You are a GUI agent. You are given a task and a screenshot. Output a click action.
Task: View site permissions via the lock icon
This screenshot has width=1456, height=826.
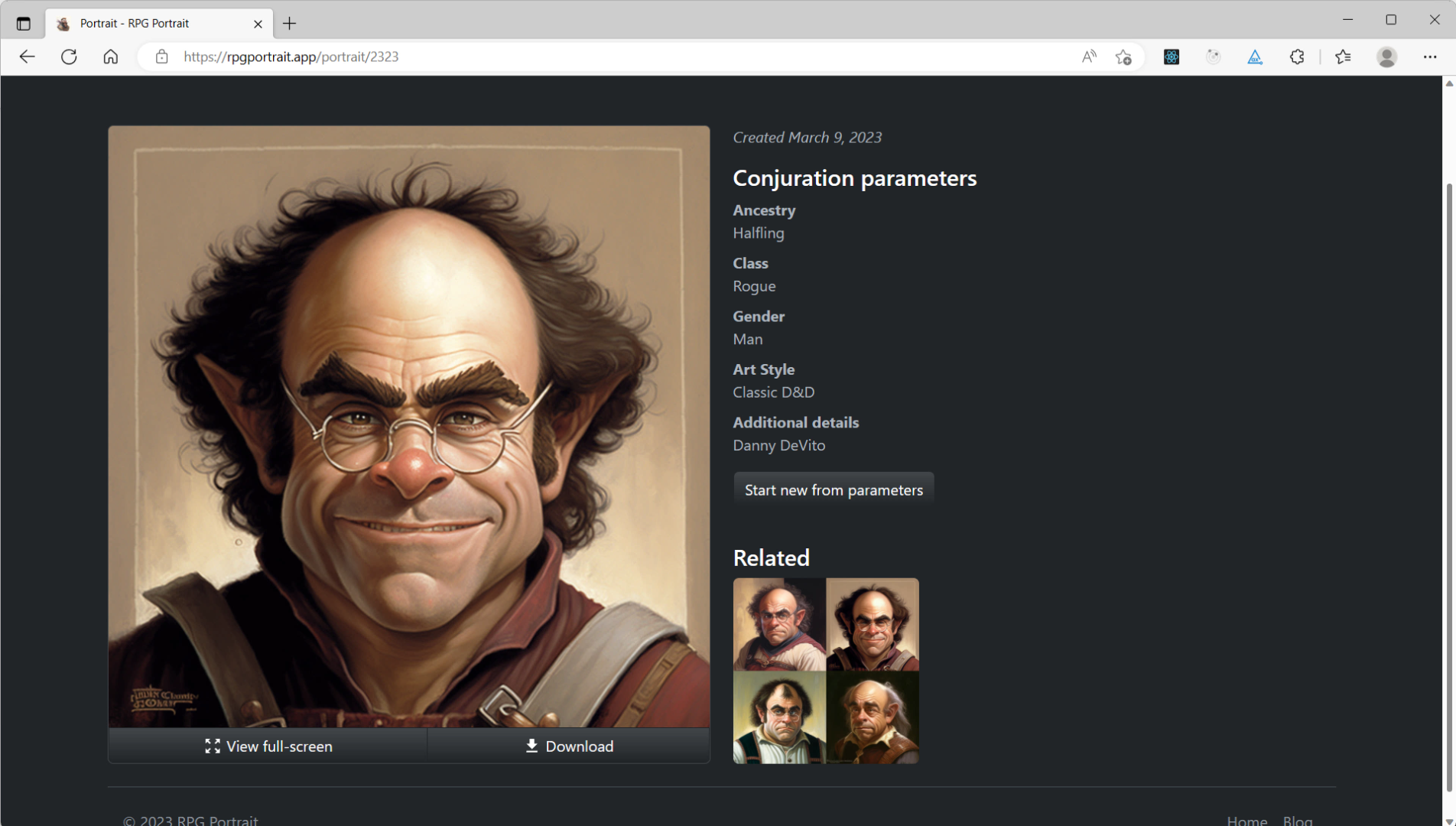tap(161, 57)
